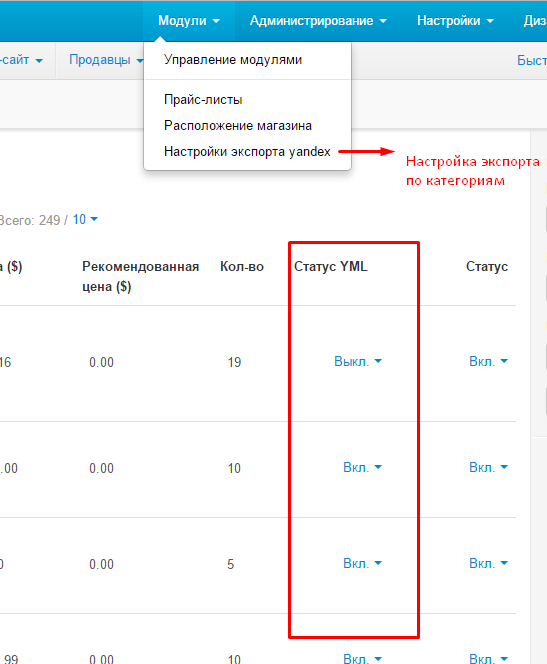
Task: Open second row Статус Вкл. dropdown
Action: click(x=488, y=467)
